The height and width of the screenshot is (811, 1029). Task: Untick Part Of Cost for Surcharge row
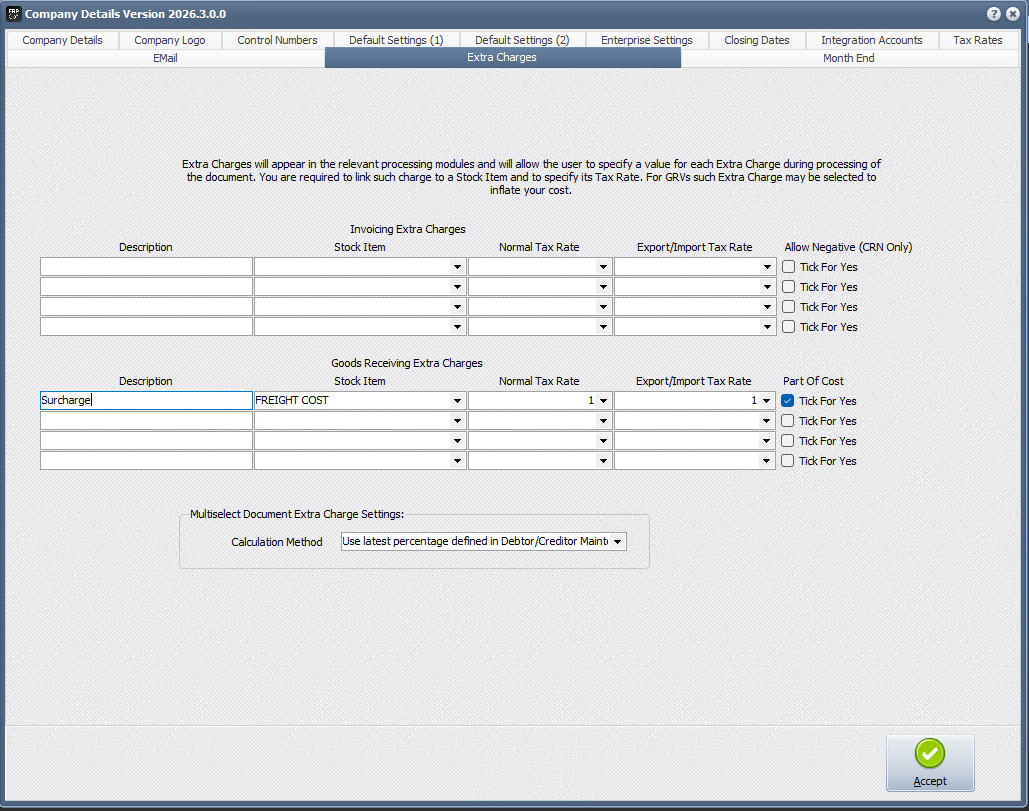click(x=788, y=401)
